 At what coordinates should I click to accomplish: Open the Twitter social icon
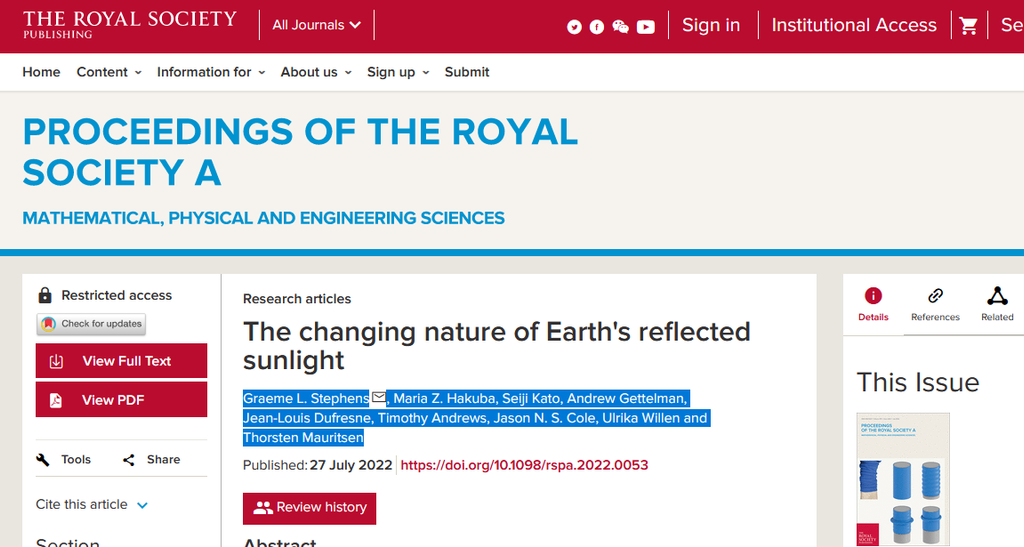pos(574,27)
